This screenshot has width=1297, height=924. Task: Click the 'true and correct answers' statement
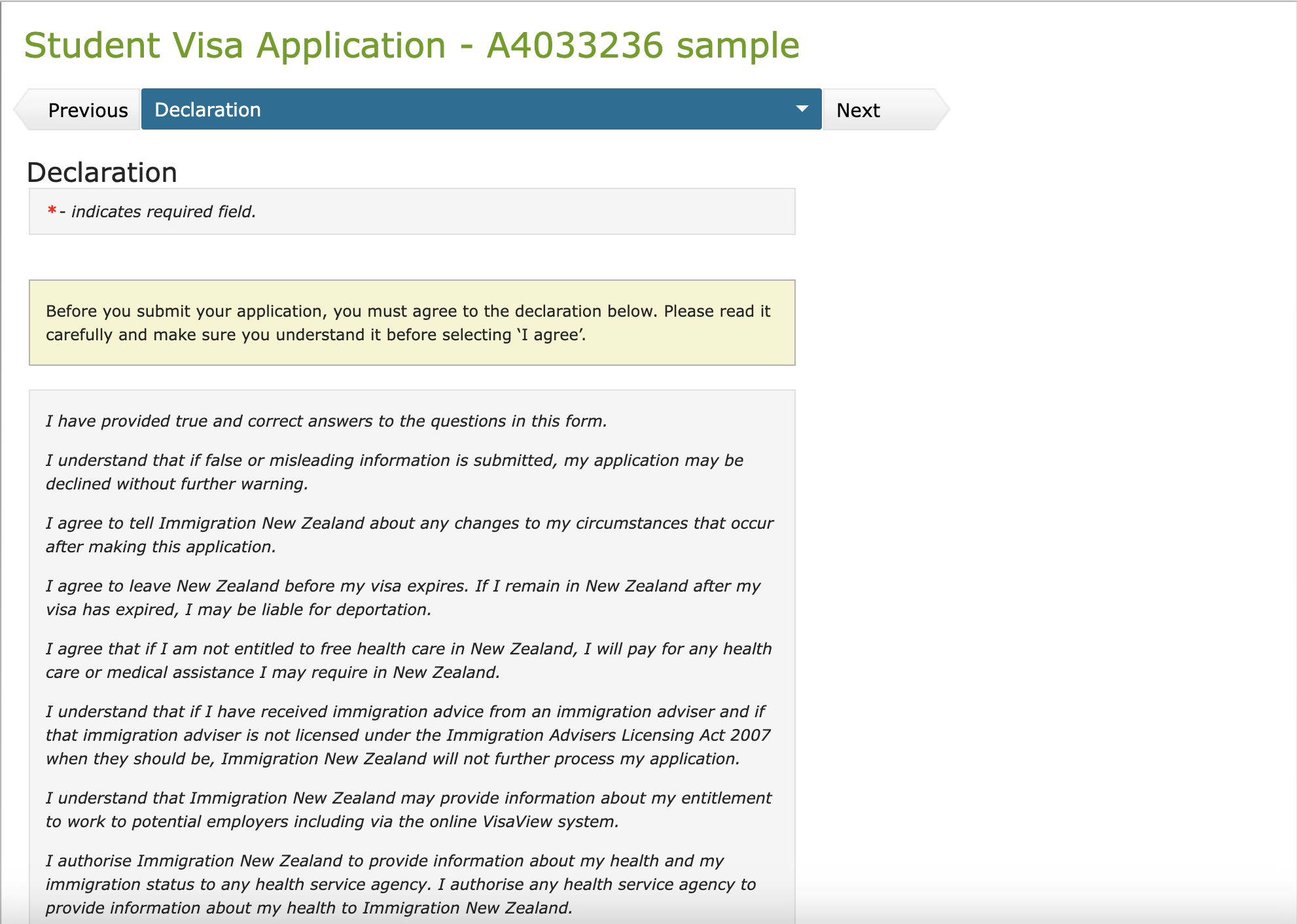tap(326, 421)
